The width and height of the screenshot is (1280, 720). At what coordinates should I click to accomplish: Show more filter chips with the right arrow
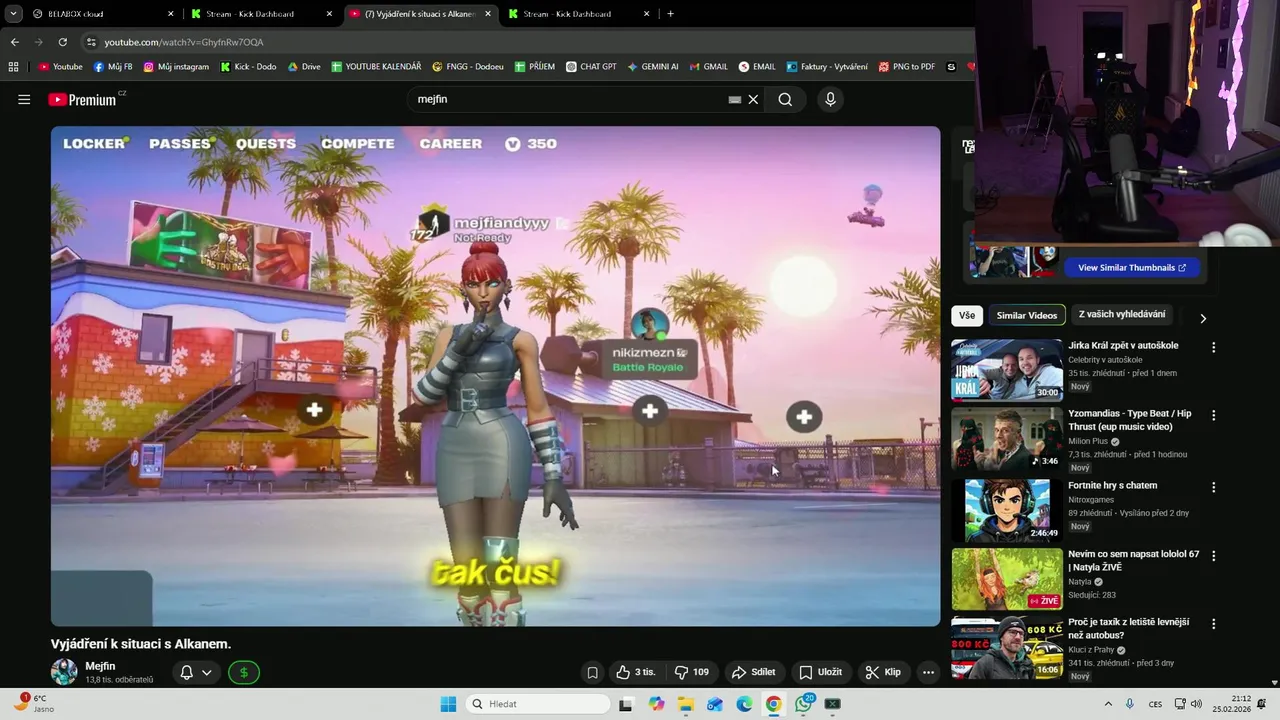coord(1203,318)
